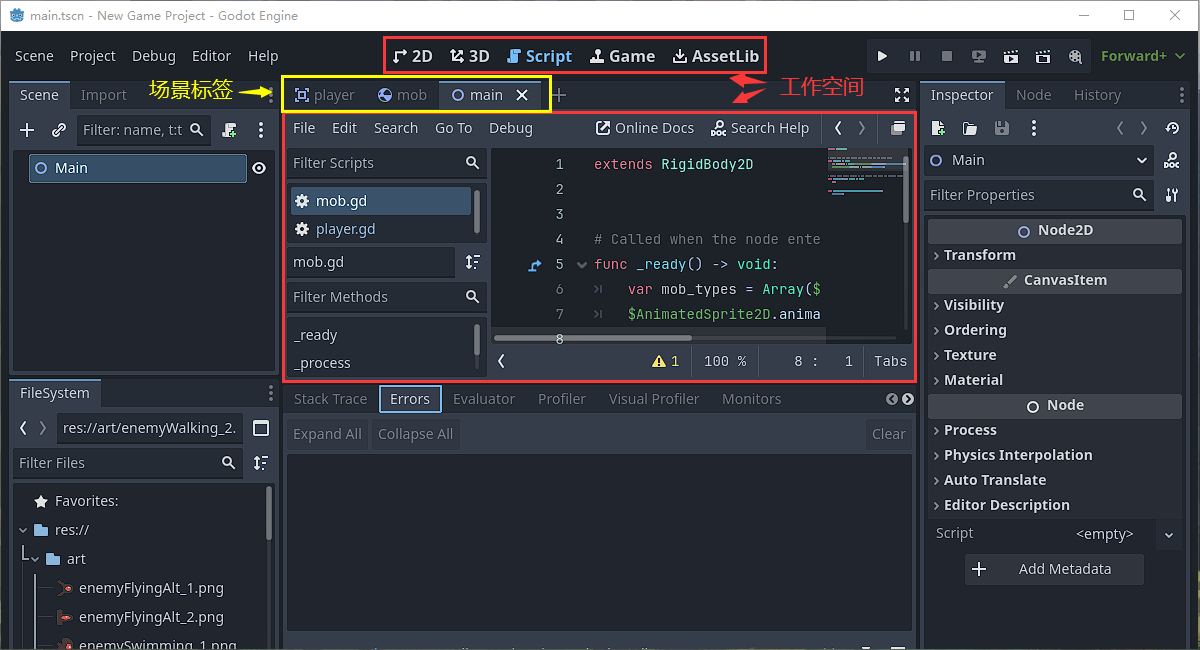Open the Profiler bottom panel tab
Image resolution: width=1200 pixels, height=650 pixels.
click(x=561, y=399)
